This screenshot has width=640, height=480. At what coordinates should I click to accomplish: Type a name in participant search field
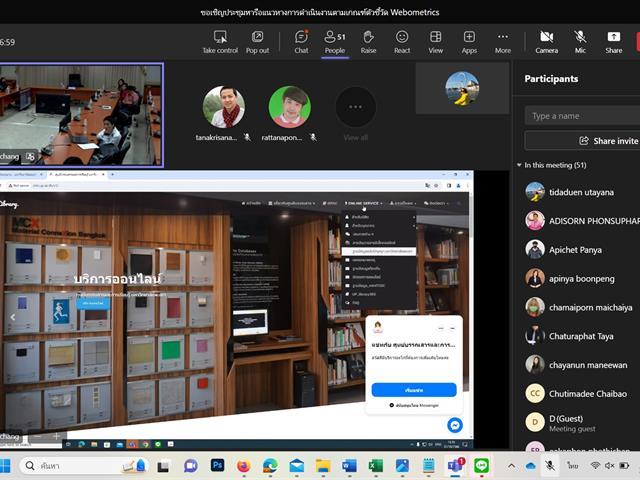point(582,116)
